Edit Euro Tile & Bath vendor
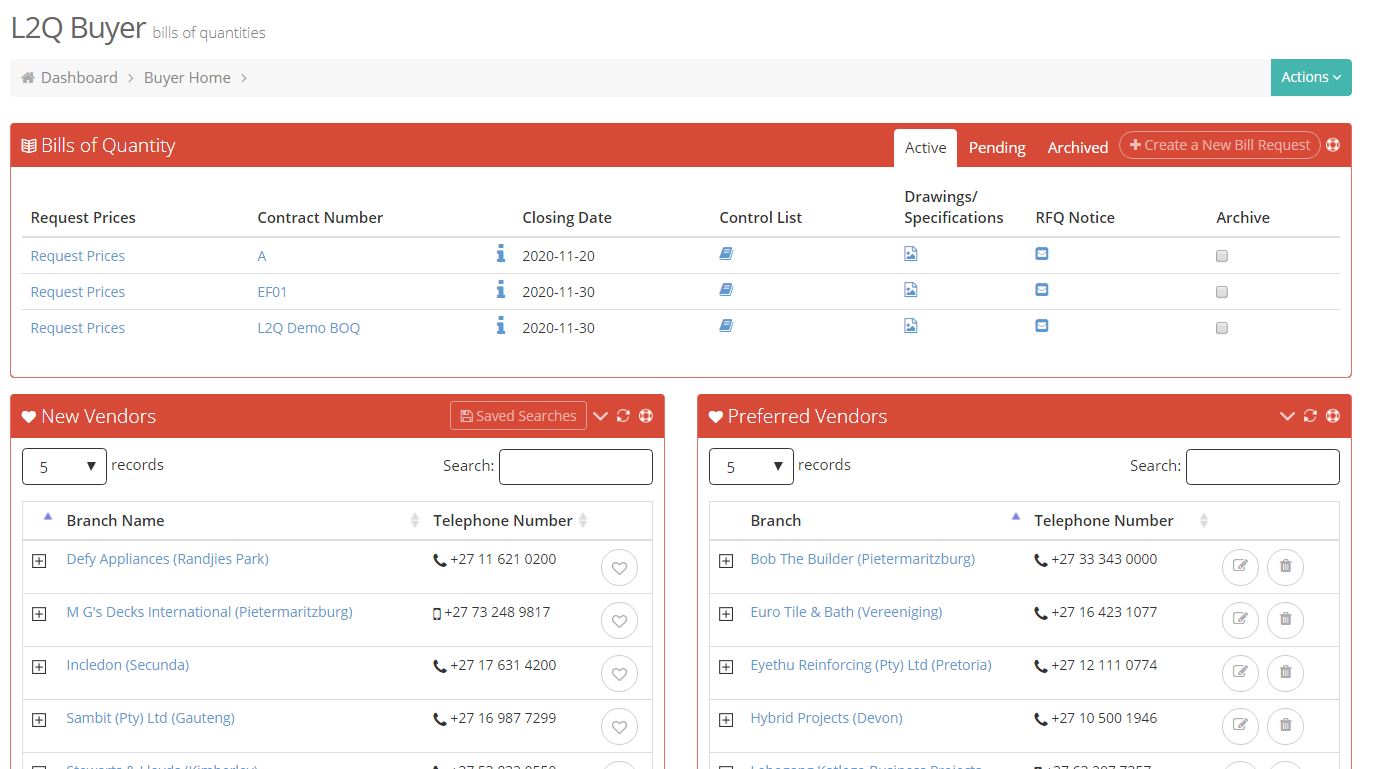The width and height of the screenshot is (1374, 769). tap(1241, 620)
